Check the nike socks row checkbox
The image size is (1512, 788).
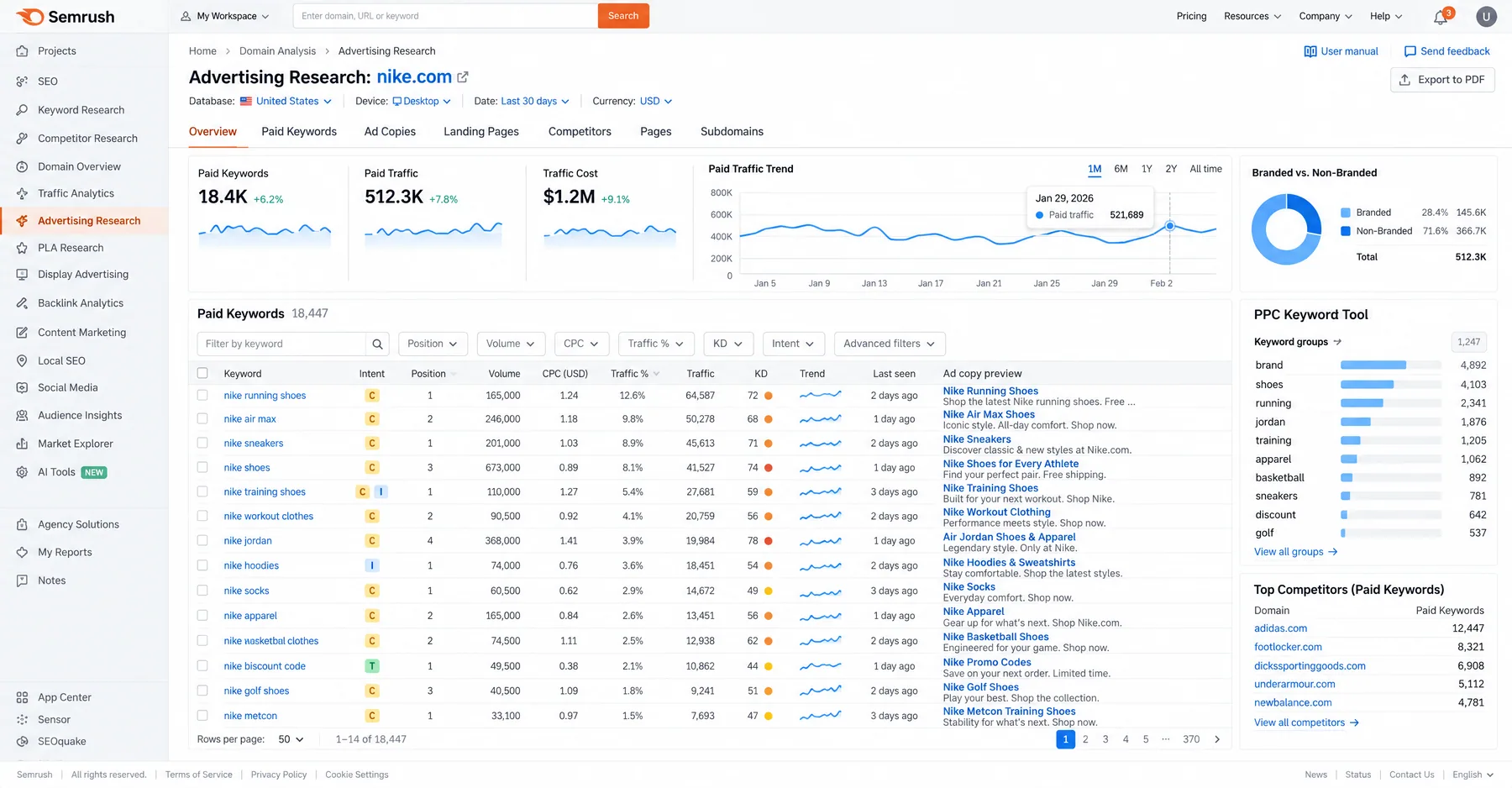coord(202,591)
